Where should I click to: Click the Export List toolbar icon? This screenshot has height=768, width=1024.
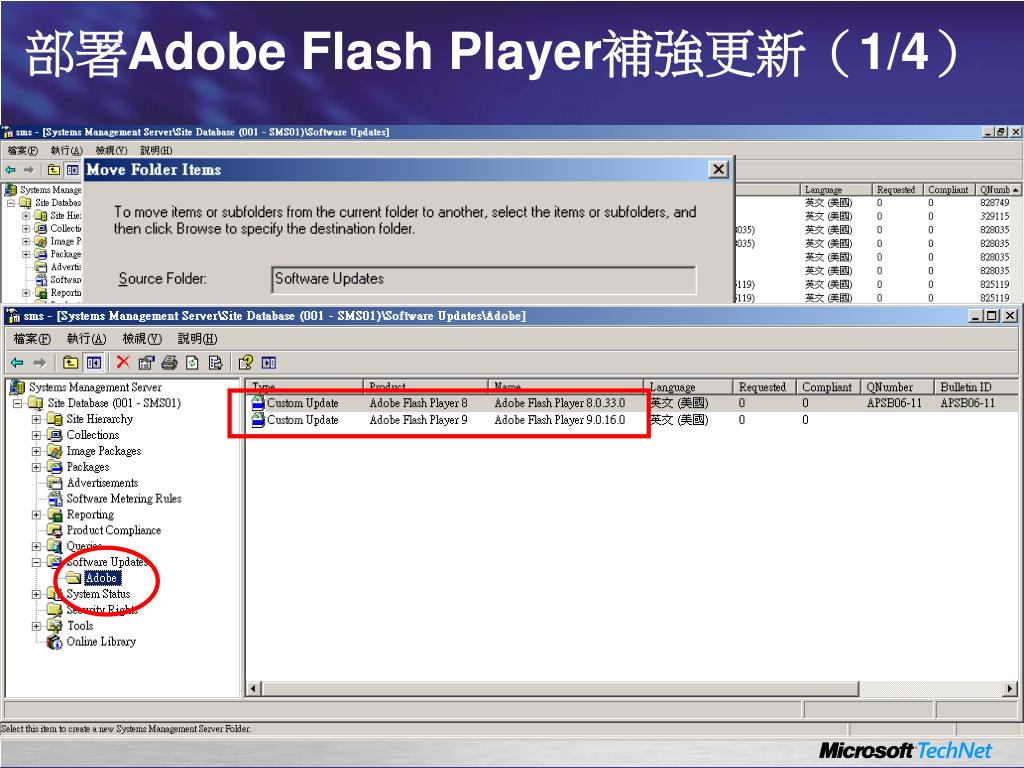click(216, 362)
